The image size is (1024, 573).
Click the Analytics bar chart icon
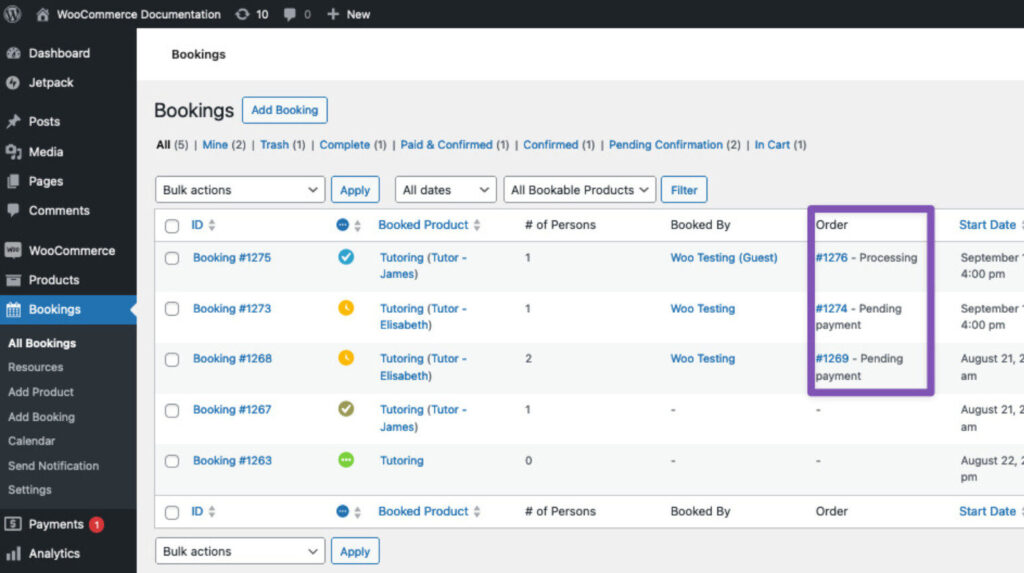(13, 553)
